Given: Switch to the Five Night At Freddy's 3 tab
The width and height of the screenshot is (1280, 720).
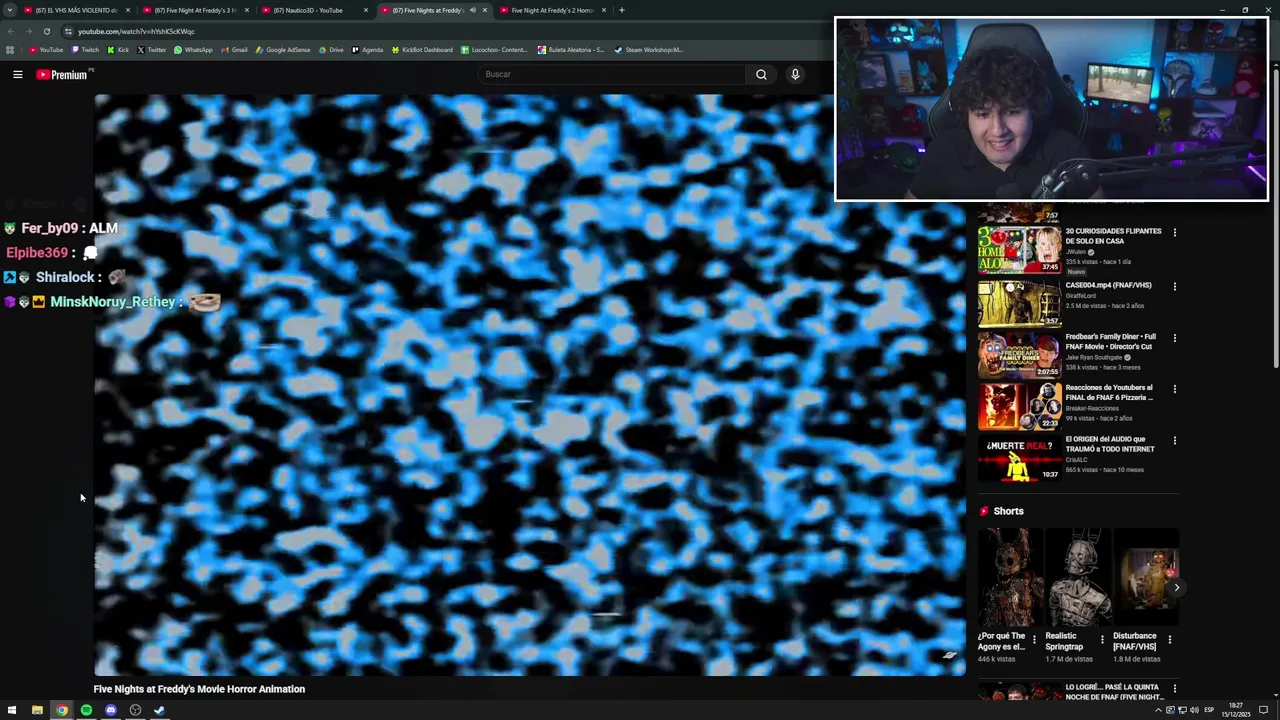Looking at the screenshot, I should (x=197, y=10).
